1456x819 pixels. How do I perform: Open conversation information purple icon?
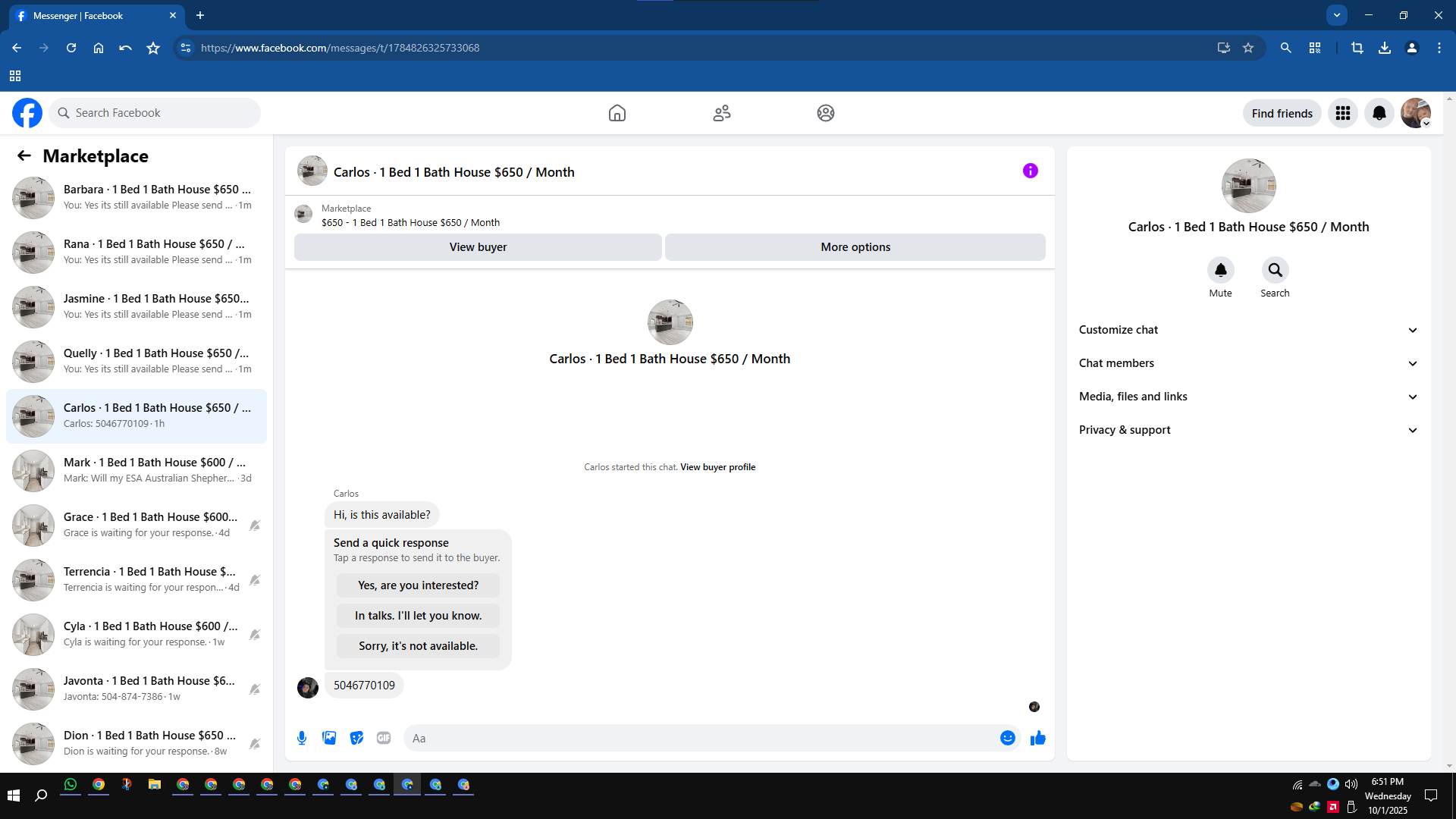tap(1031, 171)
